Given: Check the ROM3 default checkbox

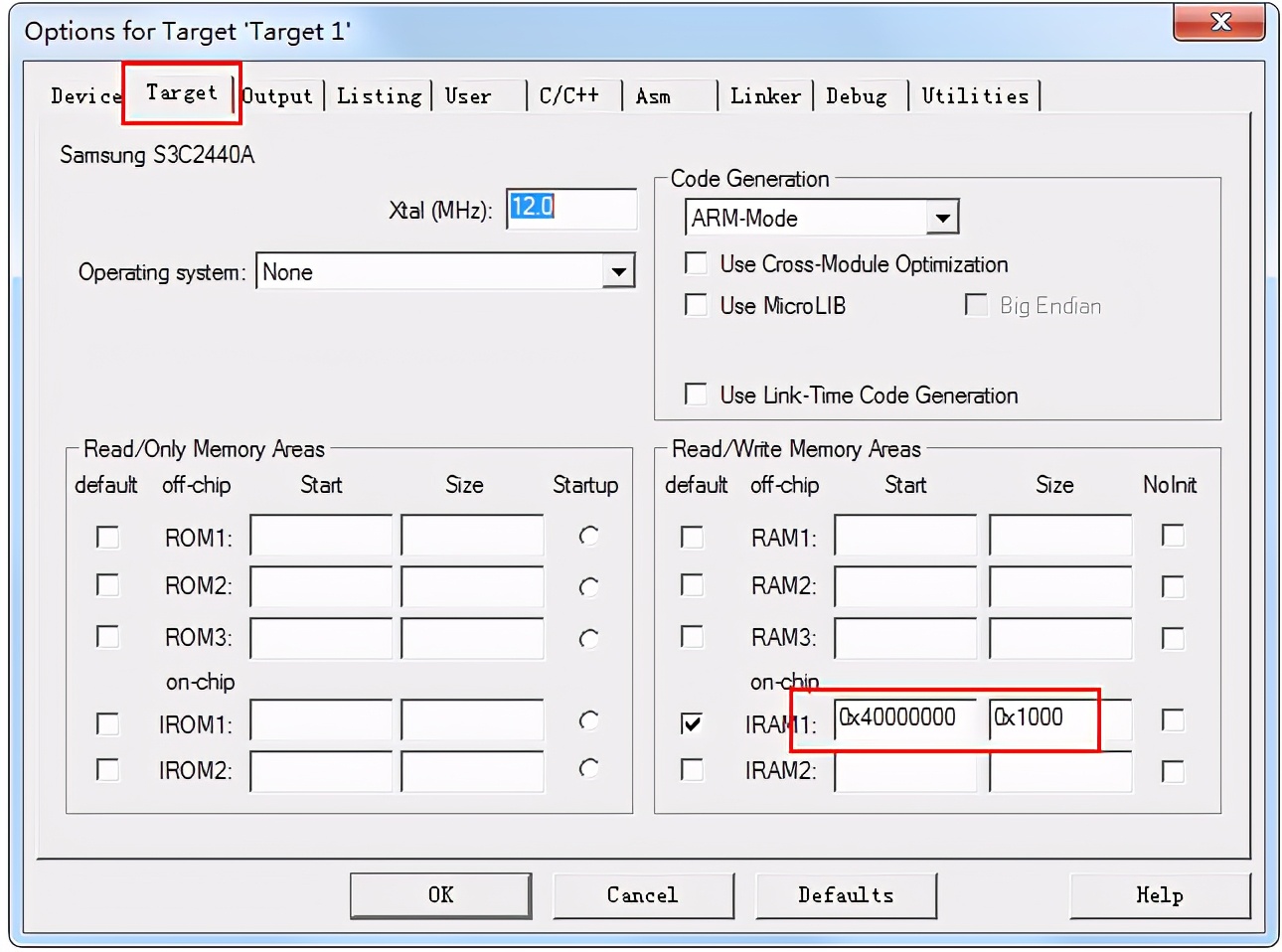Looking at the screenshot, I should pyautogui.click(x=107, y=636).
